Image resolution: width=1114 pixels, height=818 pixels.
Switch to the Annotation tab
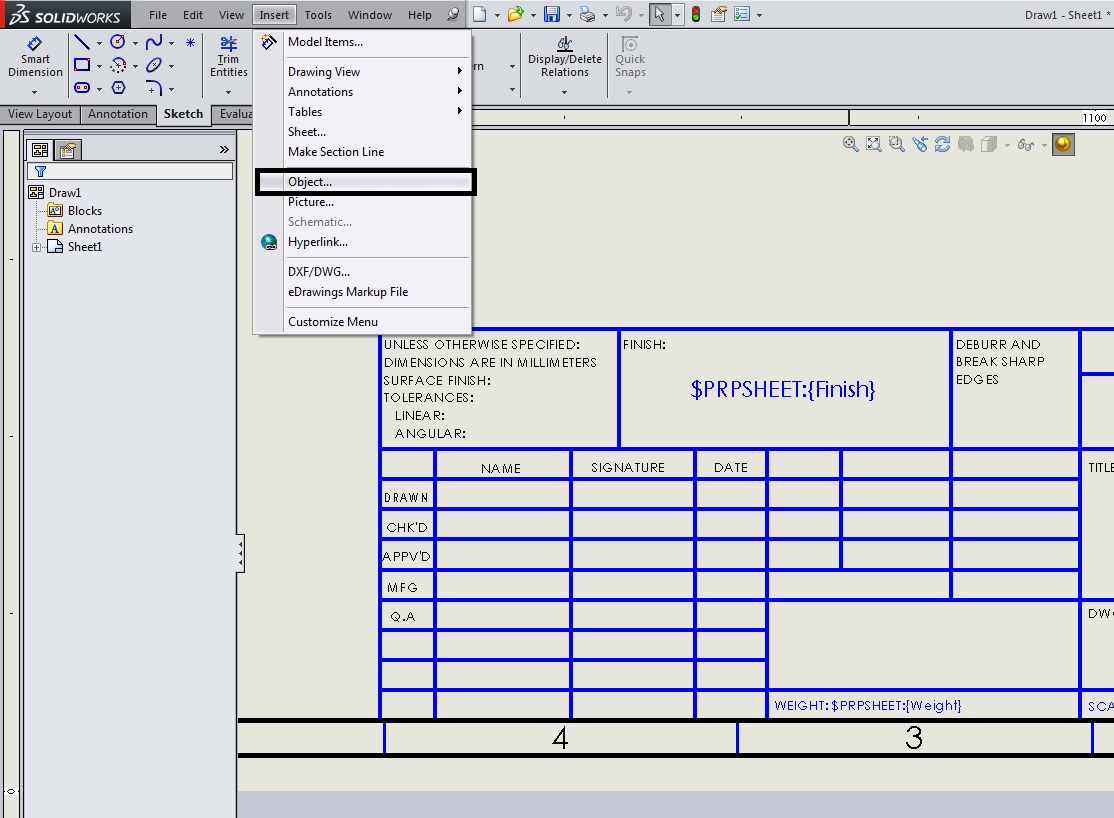[x=117, y=114]
